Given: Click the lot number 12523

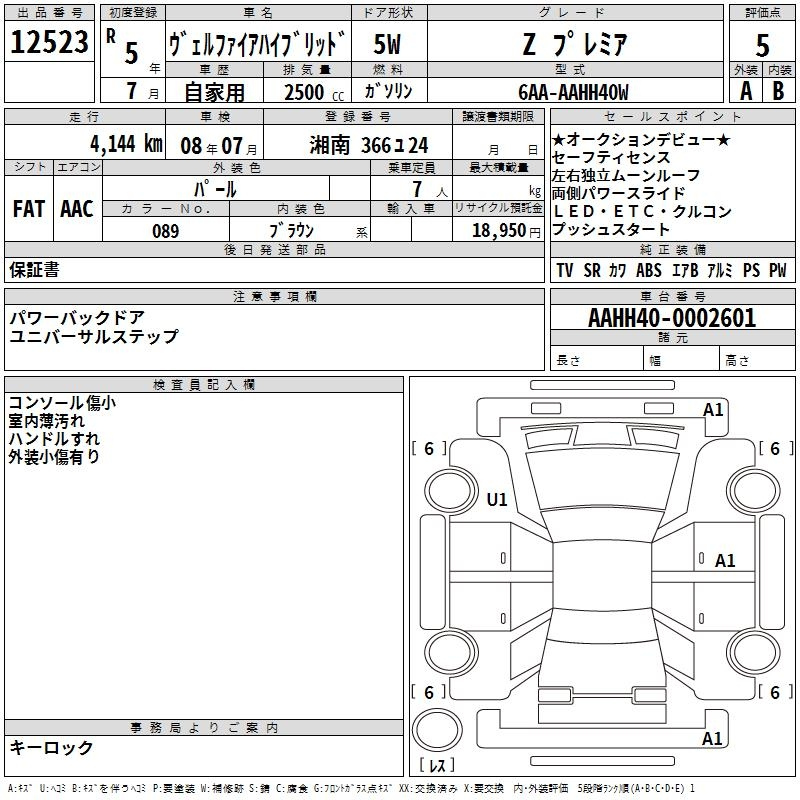Looking at the screenshot, I should coord(49,42).
